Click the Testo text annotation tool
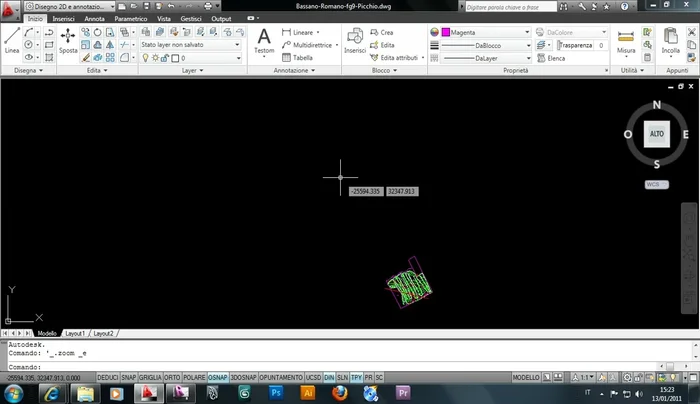The image size is (700, 404). click(264, 40)
